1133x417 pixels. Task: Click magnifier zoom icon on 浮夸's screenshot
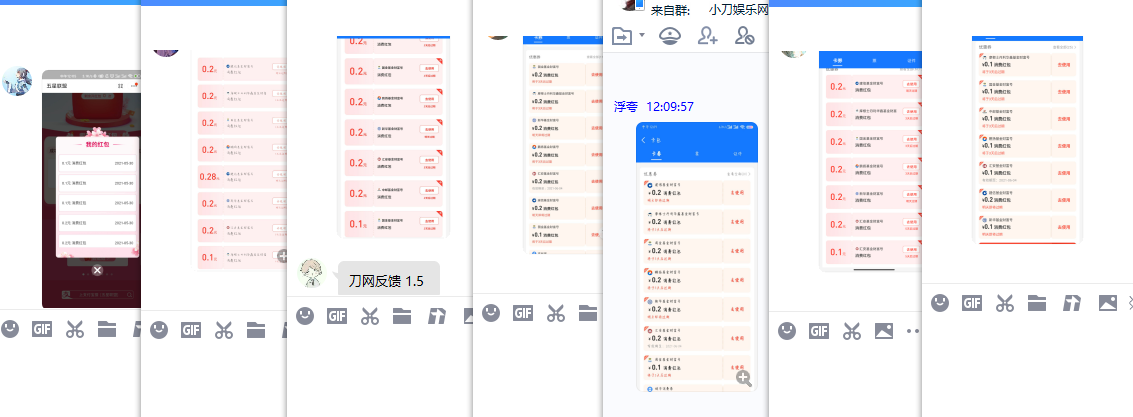744,377
